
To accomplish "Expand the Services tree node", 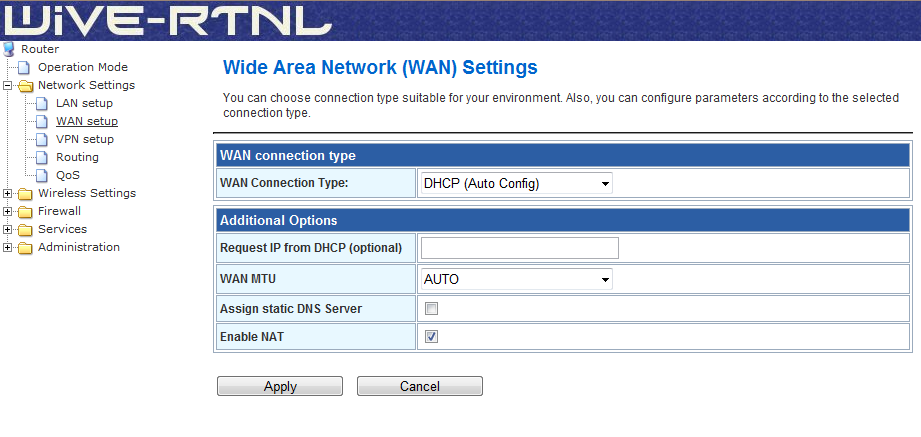I will click(8, 229).
